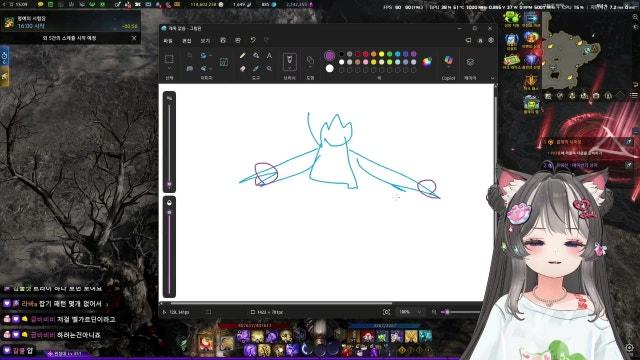The image size is (640, 360).
Task: Open the Layers panel button
Action: (x=470, y=62)
